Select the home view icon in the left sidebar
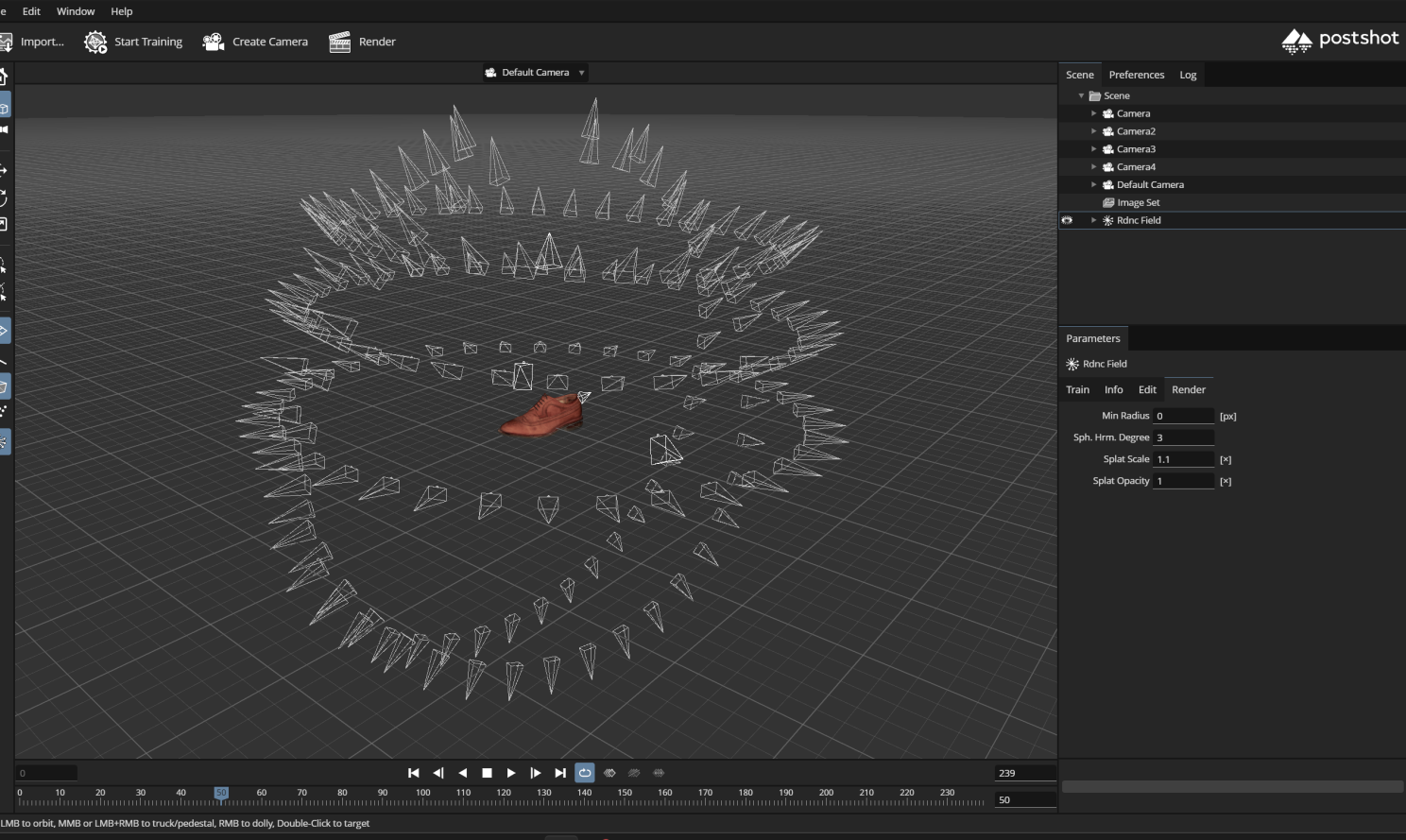This screenshot has width=1406, height=840. point(6,77)
